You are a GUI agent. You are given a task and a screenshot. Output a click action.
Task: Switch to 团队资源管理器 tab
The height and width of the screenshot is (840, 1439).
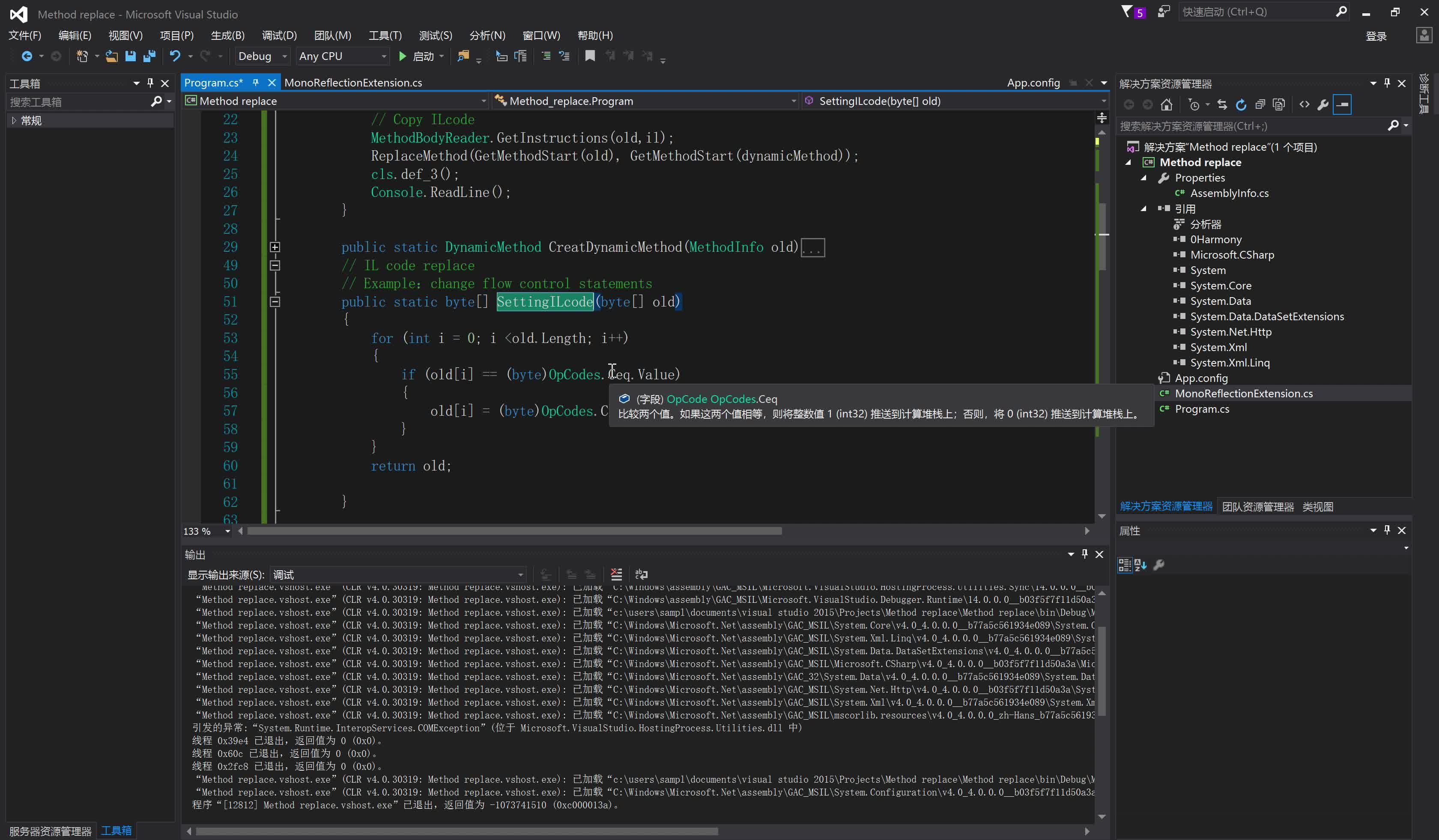click(x=1257, y=507)
